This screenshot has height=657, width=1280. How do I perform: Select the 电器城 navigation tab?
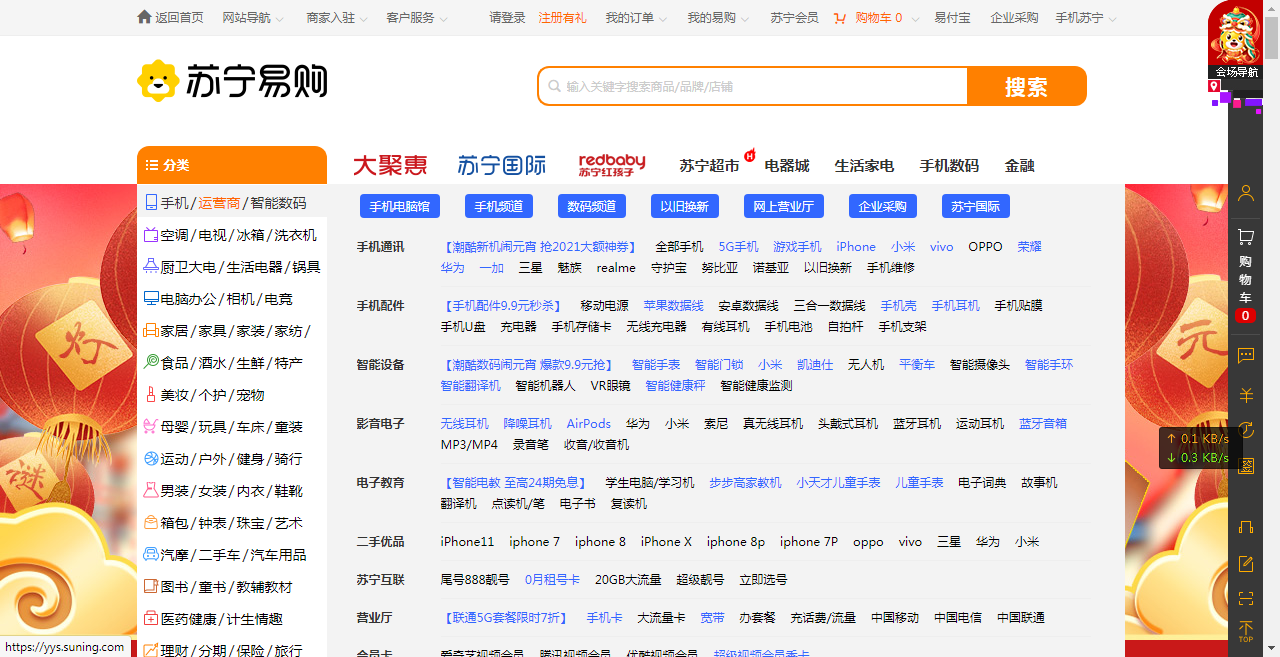pyautogui.click(x=786, y=165)
